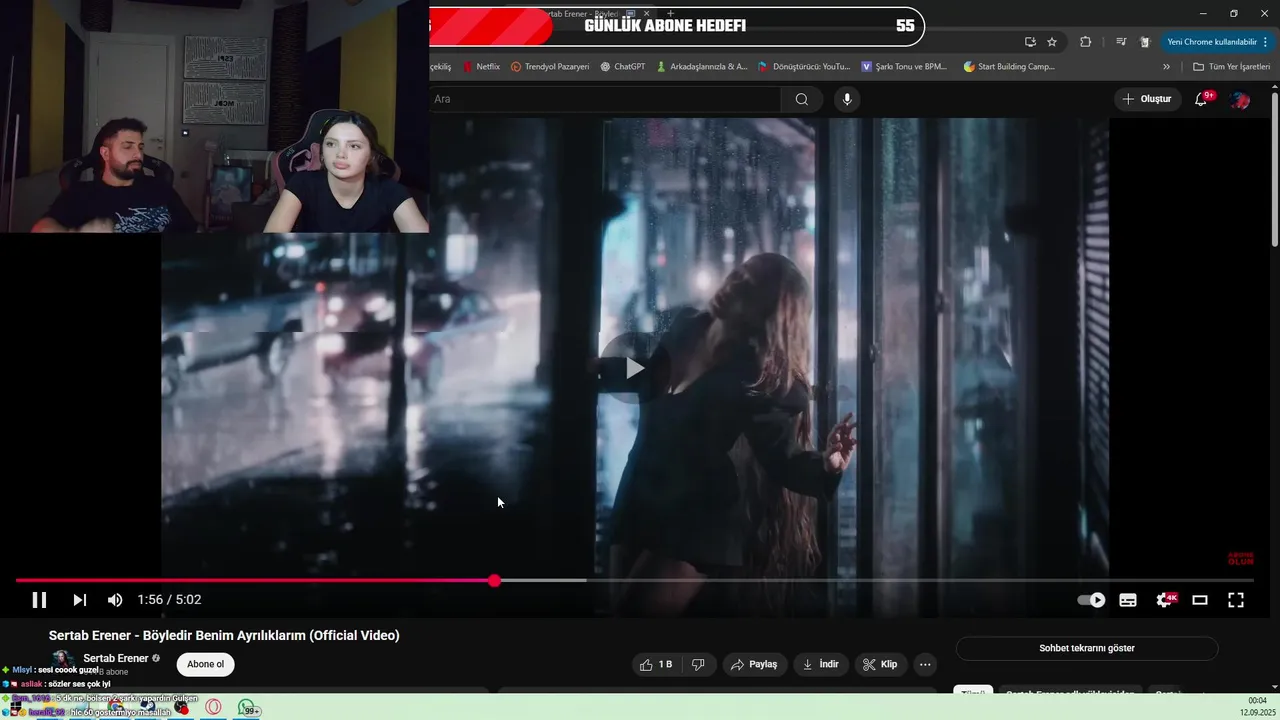Click the install app icon in address bar
The image size is (1280, 720).
pyautogui.click(x=1030, y=42)
